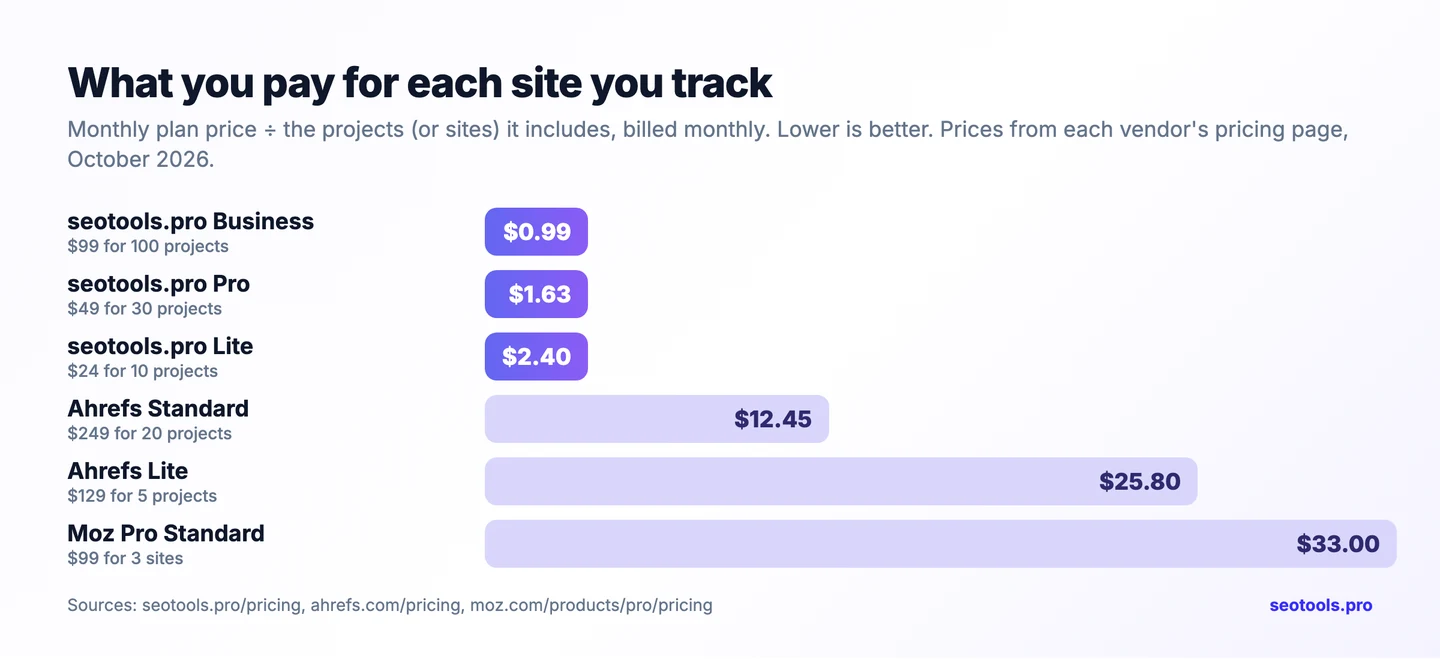Viewport: 1440px width, 659px height.
Task: Select the seotools.pro Lite plan label
Action: click(160, 346)
